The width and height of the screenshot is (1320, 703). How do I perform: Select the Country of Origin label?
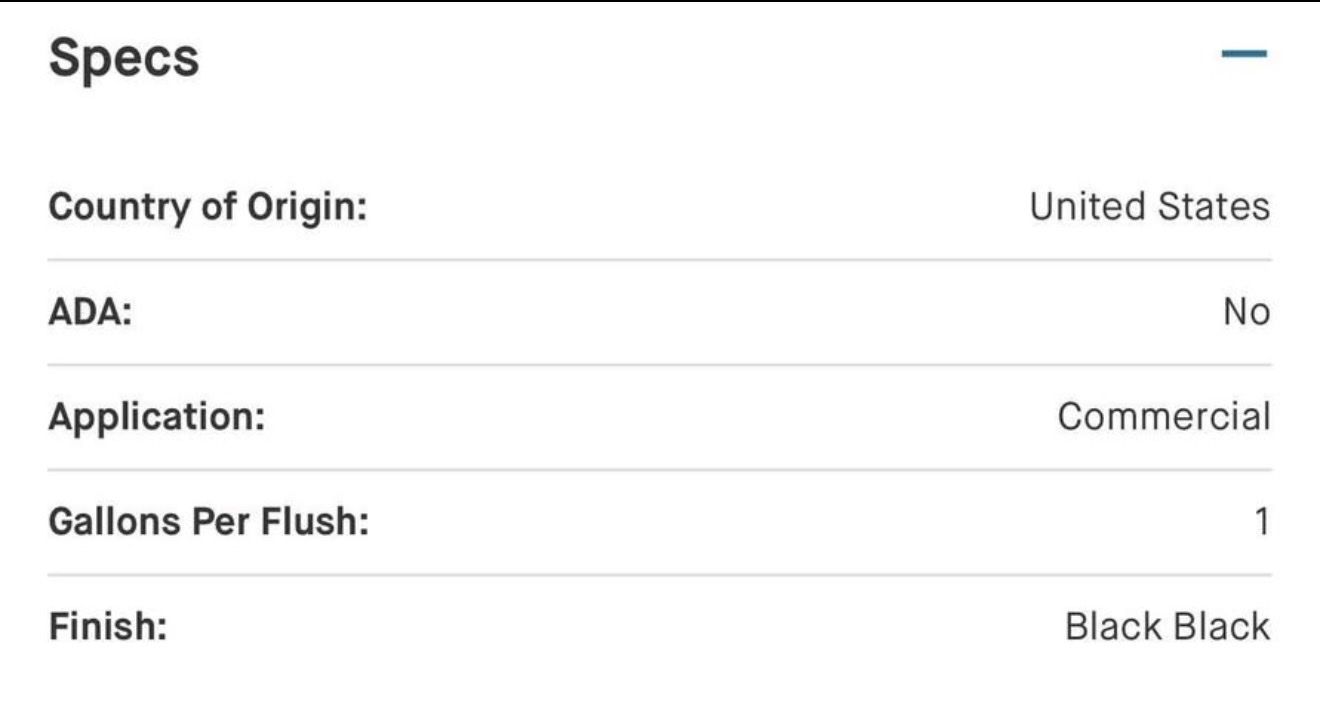tap(208, 208)
